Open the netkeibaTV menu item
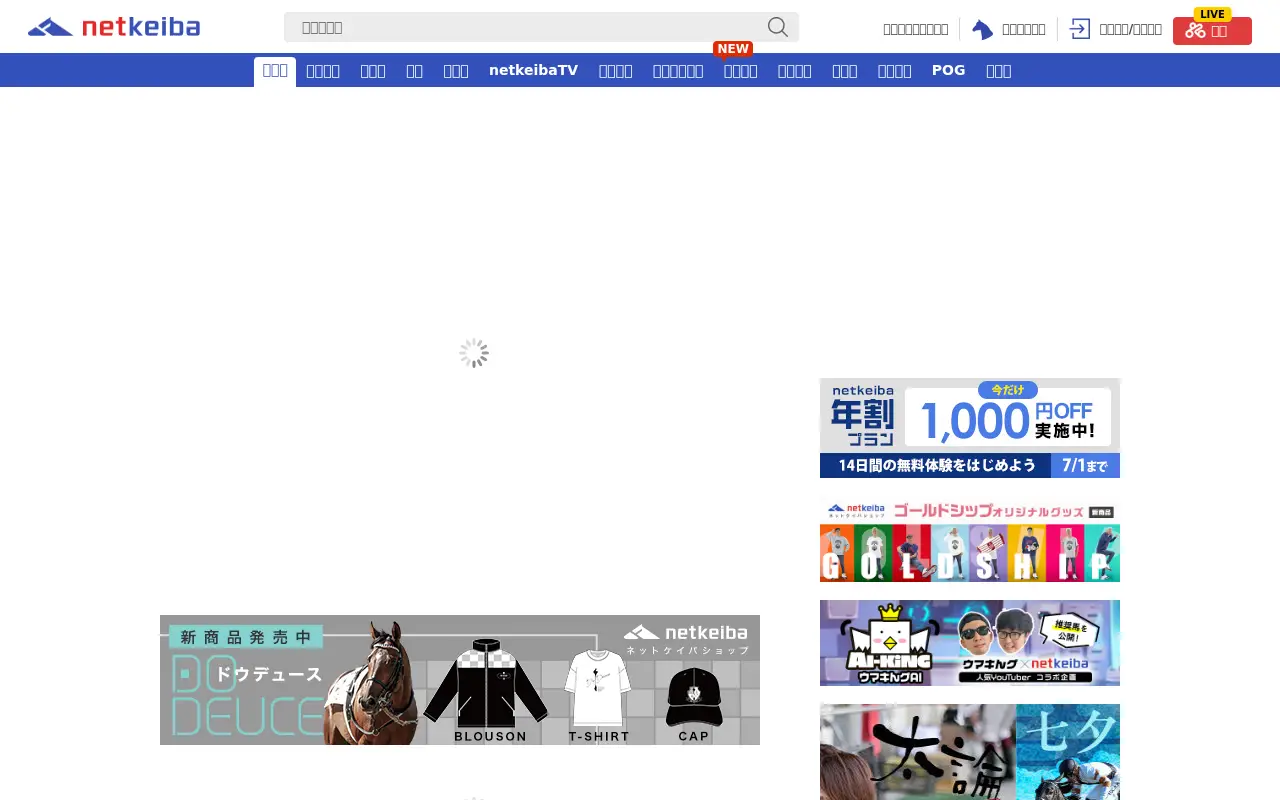 click(533, 70)
